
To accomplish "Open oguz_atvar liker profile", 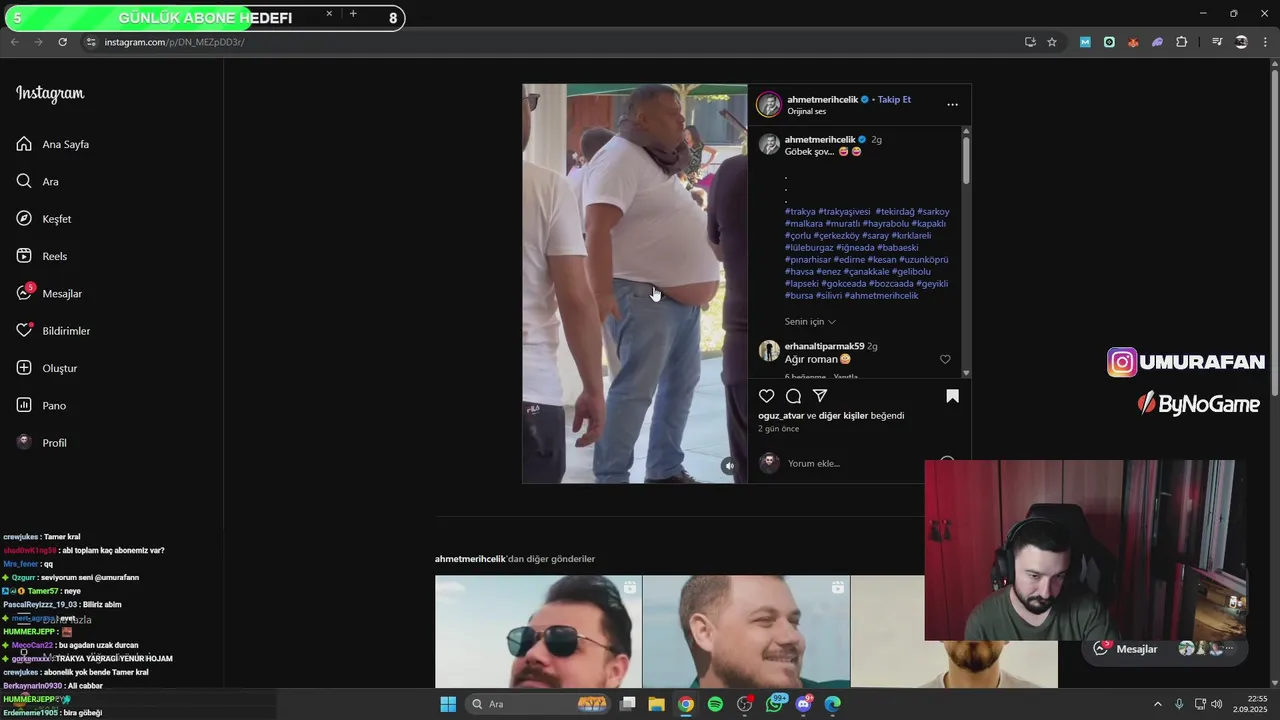I will (781, 415).
